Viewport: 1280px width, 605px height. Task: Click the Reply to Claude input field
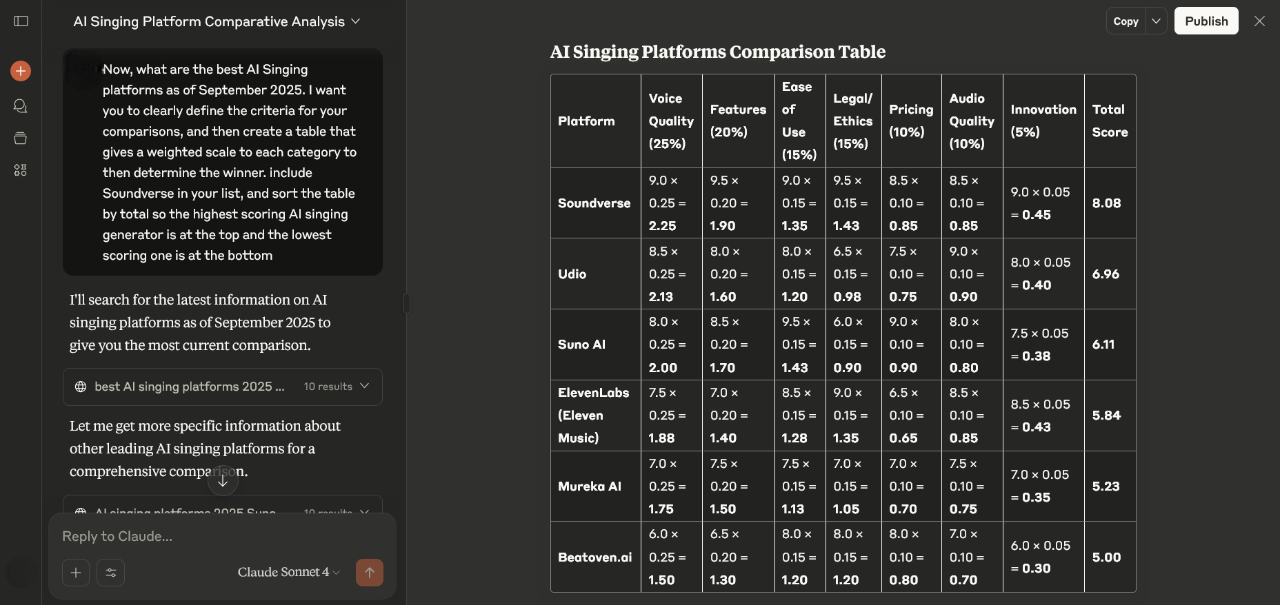(x=222, y=536)
